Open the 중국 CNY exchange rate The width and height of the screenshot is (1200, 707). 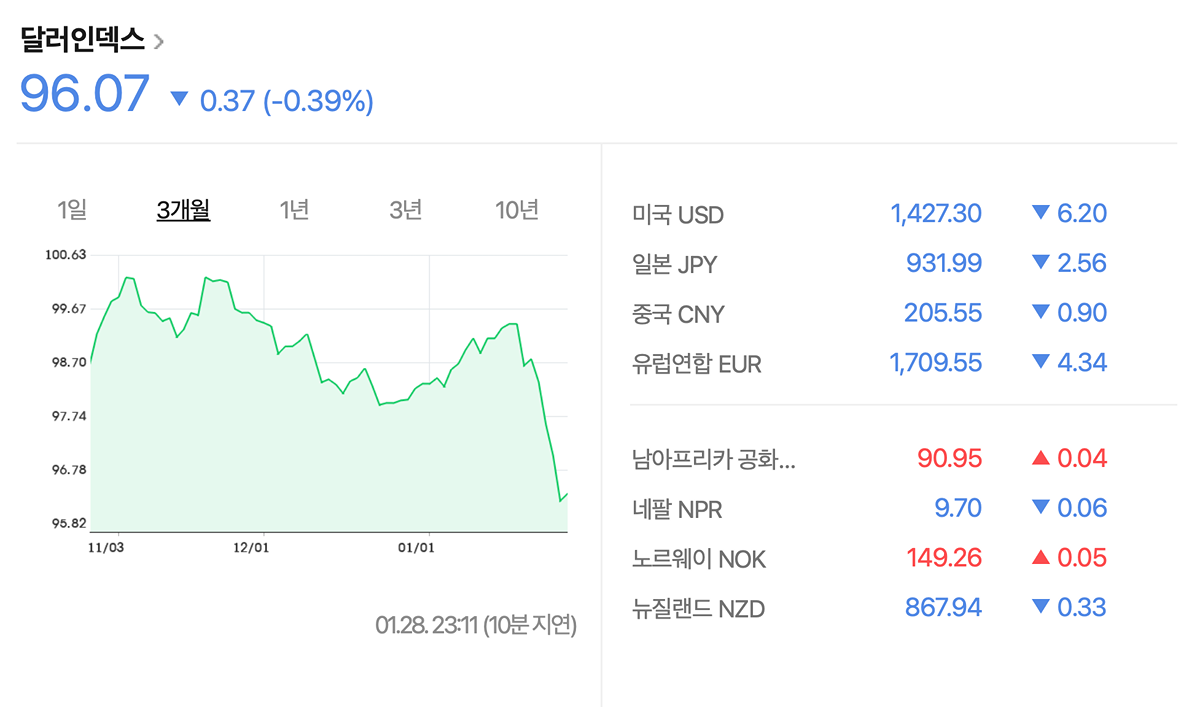click(x=678, y=315)
